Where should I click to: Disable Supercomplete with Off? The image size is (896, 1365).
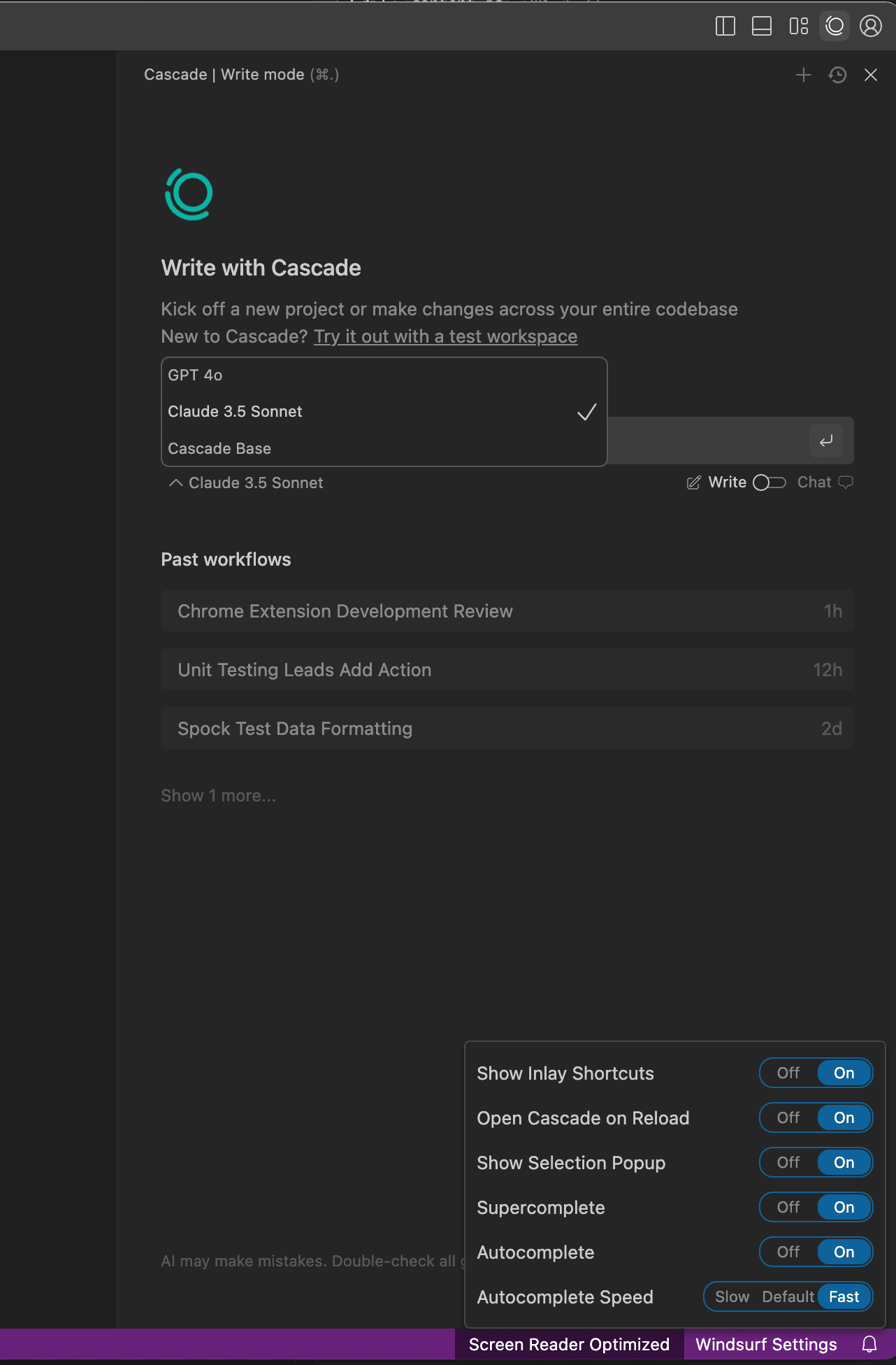[788, 1207]
